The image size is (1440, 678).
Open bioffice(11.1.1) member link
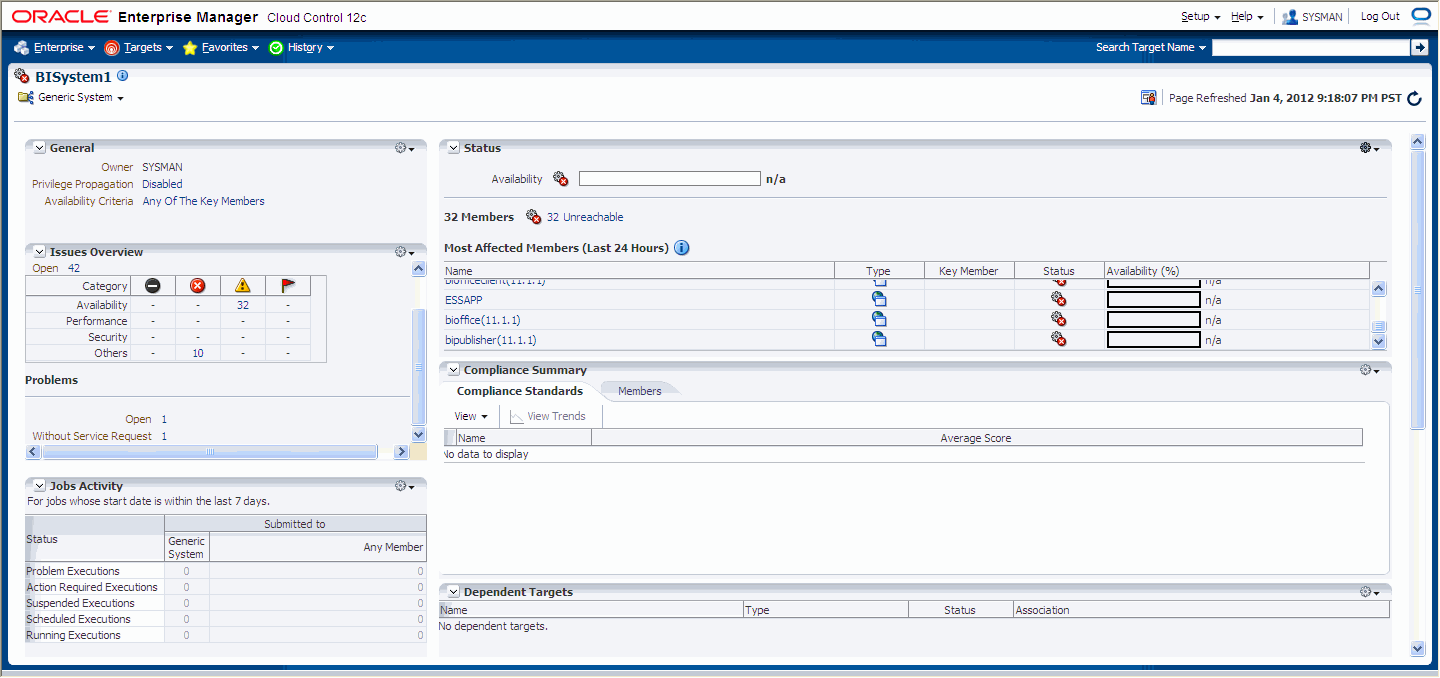(483, 320)
